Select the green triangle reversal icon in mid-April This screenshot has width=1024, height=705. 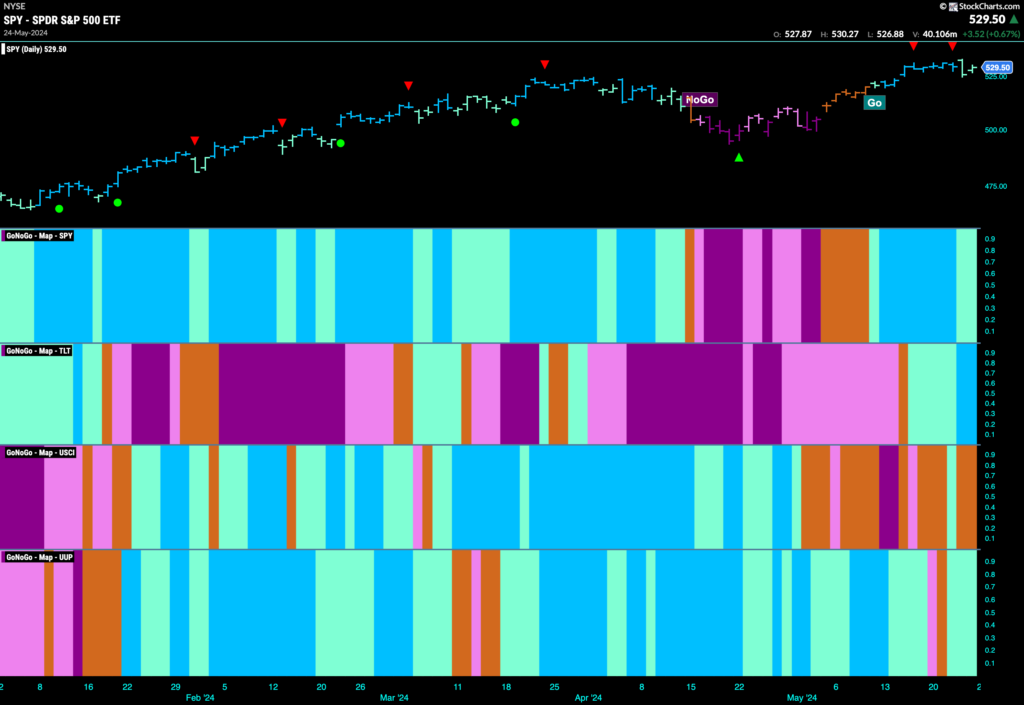[x=737, y=155]
